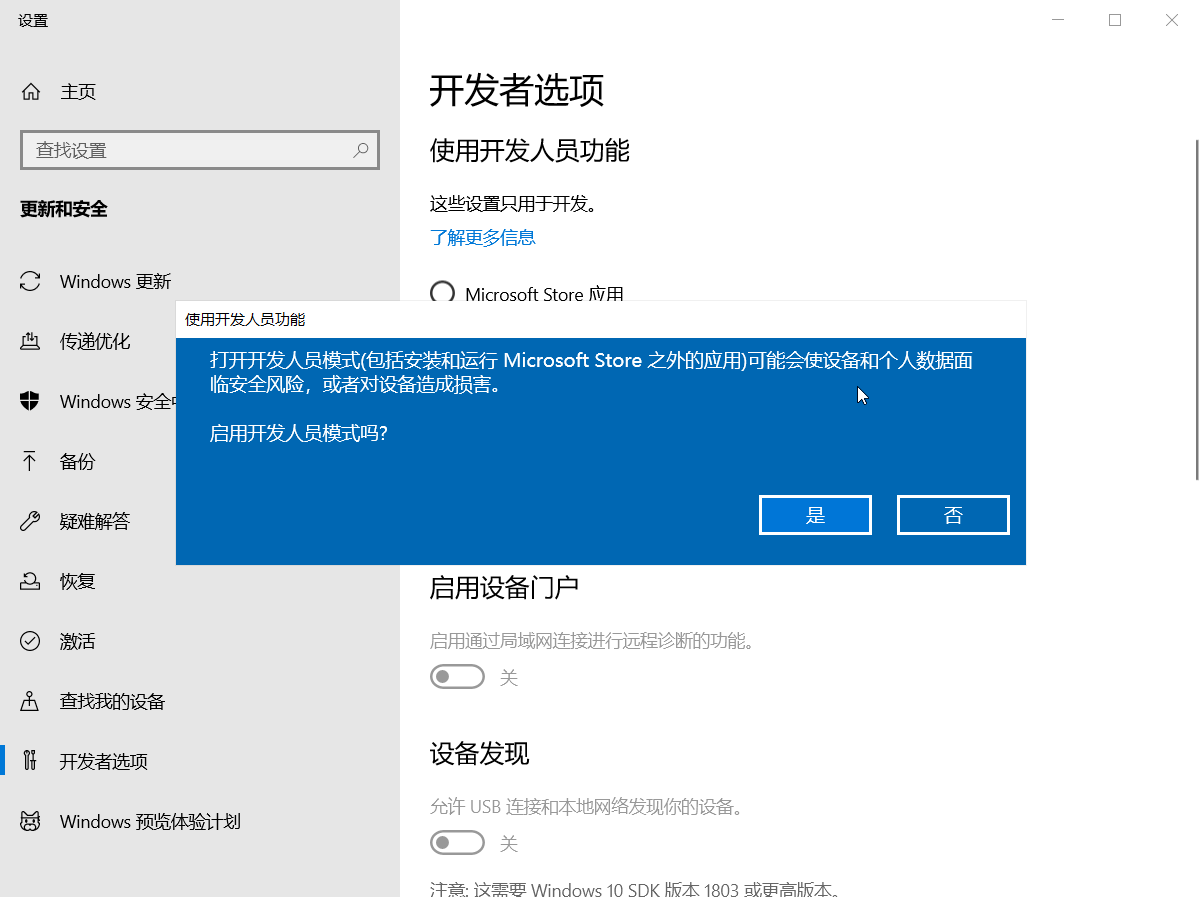
Task: Go to 主页 home icon
Action: (31, 92)
